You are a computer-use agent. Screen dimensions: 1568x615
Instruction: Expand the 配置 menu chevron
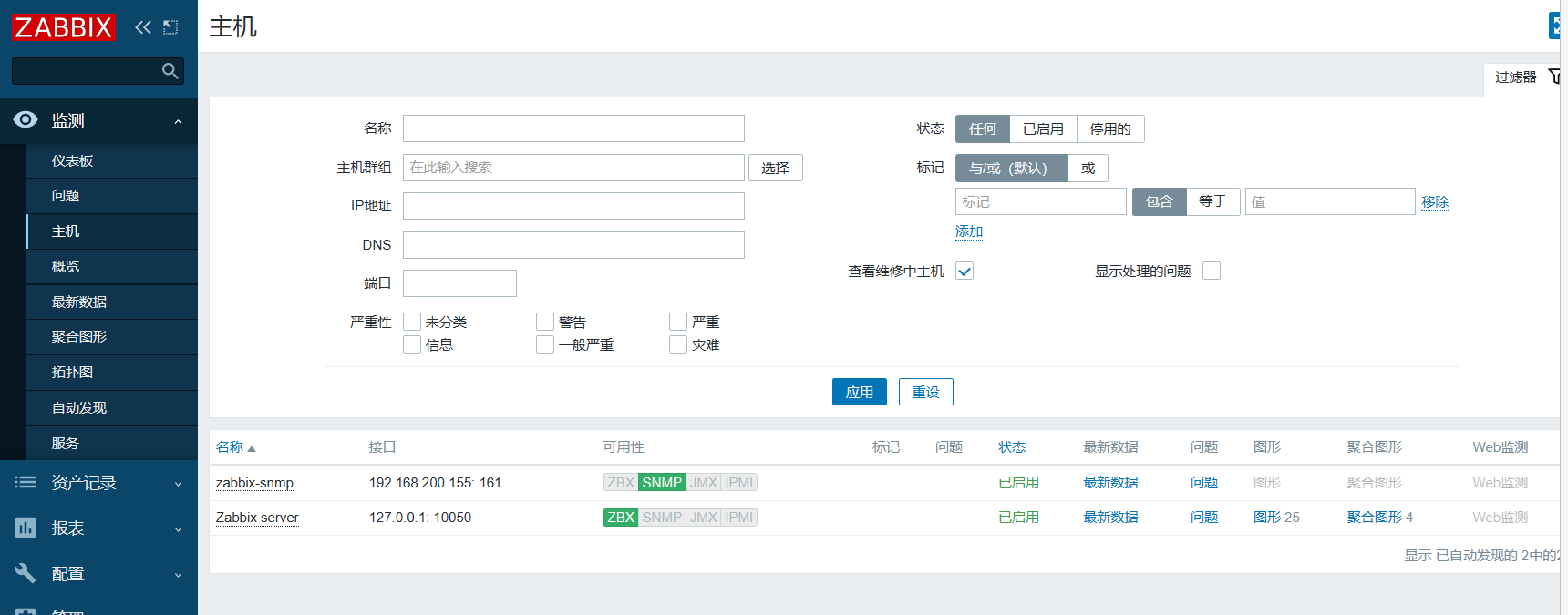tap(179, 575)
